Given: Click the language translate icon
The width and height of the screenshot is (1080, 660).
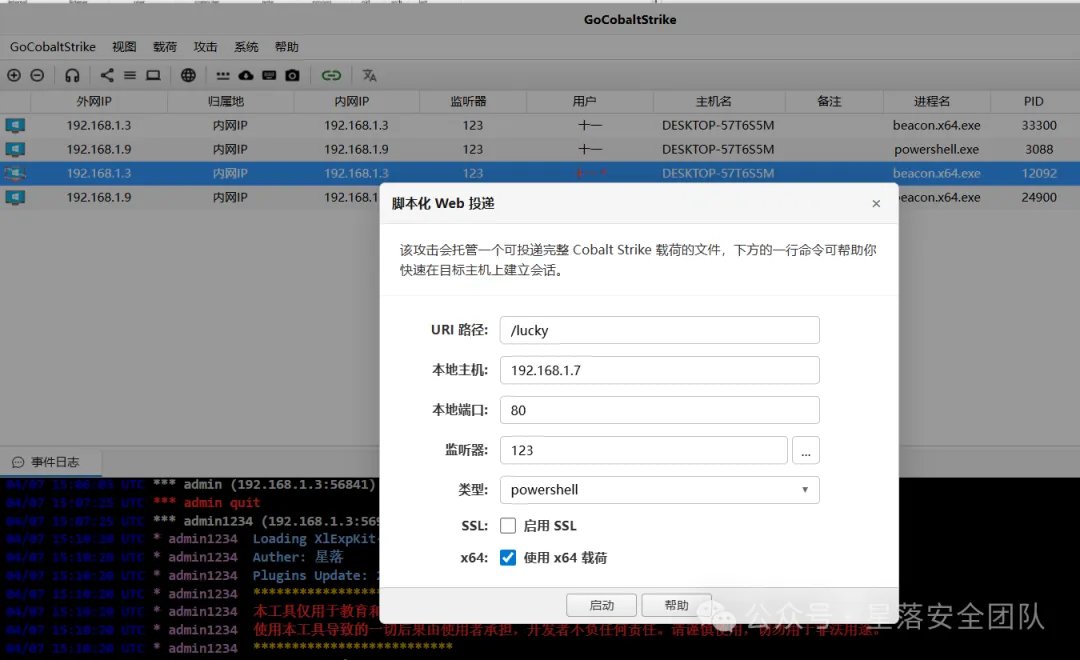Looking at the screenshot, I should (x=370, y=75).
